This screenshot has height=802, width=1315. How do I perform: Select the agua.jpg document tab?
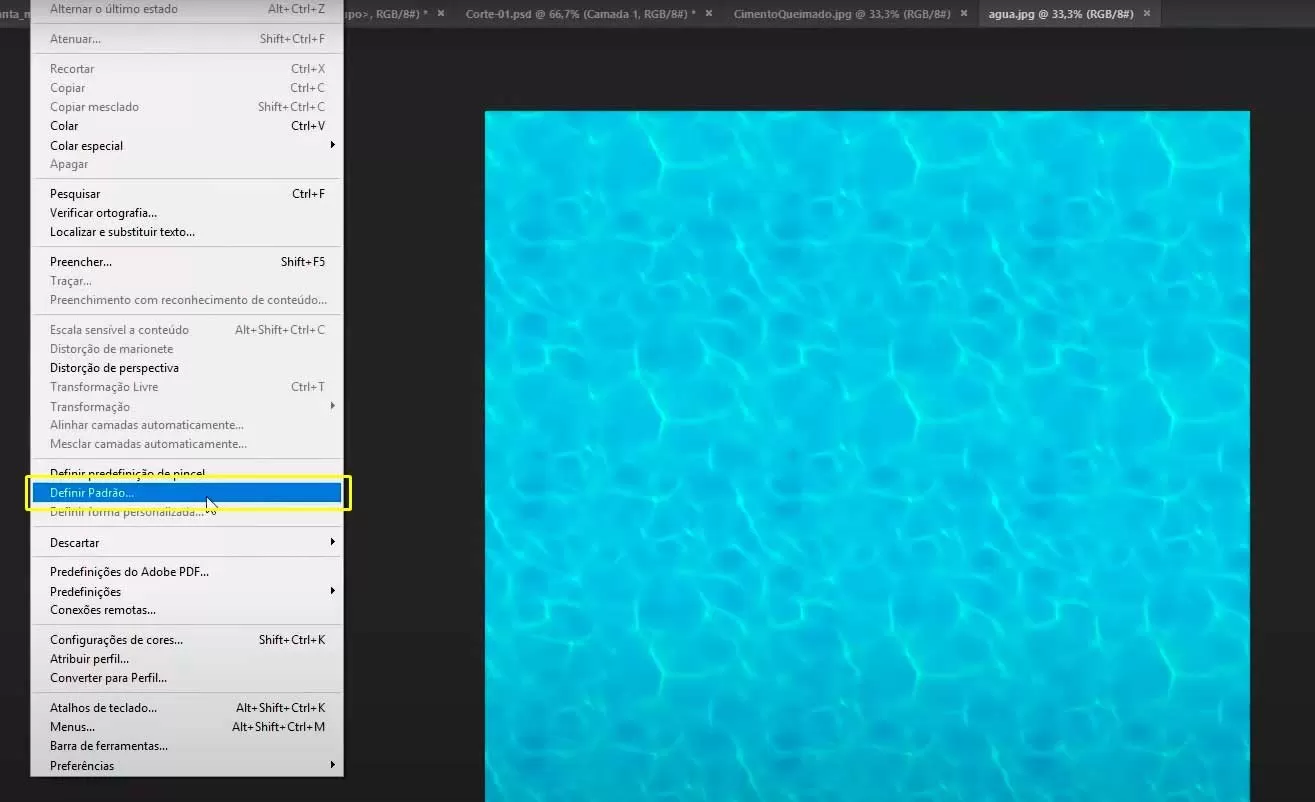pyautogui.click(x=1060, y=14)
